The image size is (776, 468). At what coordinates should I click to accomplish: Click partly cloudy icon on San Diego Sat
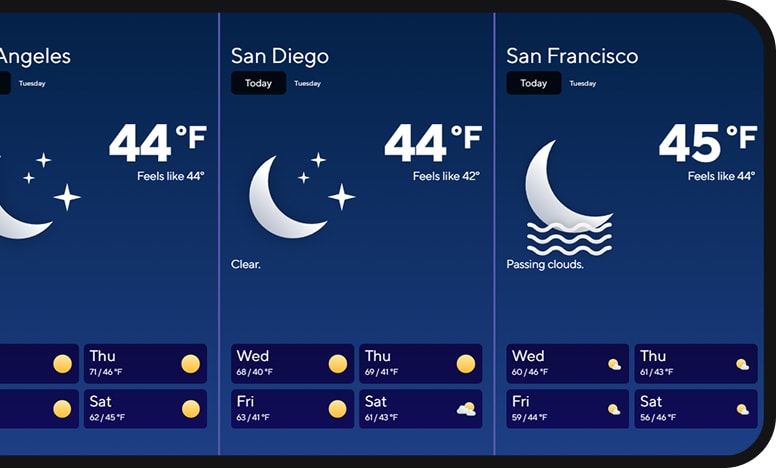pos(466,409)
